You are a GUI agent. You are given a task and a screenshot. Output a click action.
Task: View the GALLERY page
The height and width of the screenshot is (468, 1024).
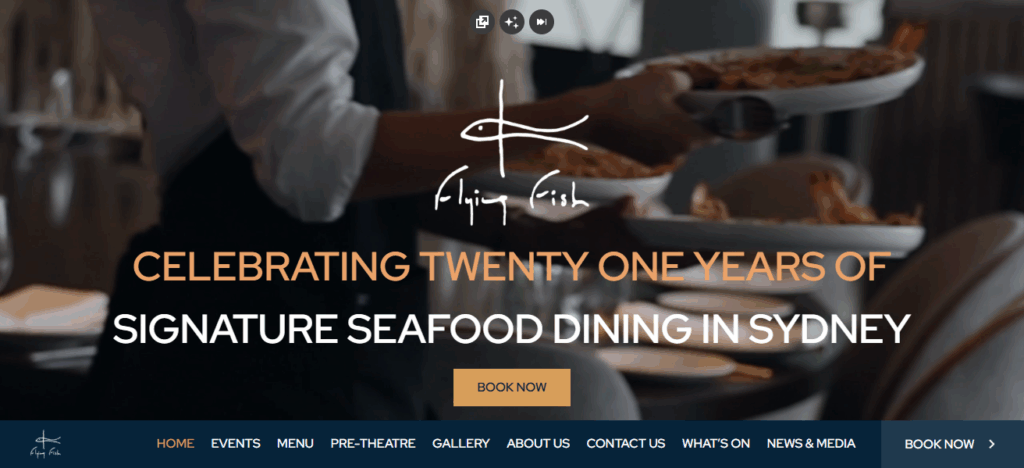click(x=461, y=444)
